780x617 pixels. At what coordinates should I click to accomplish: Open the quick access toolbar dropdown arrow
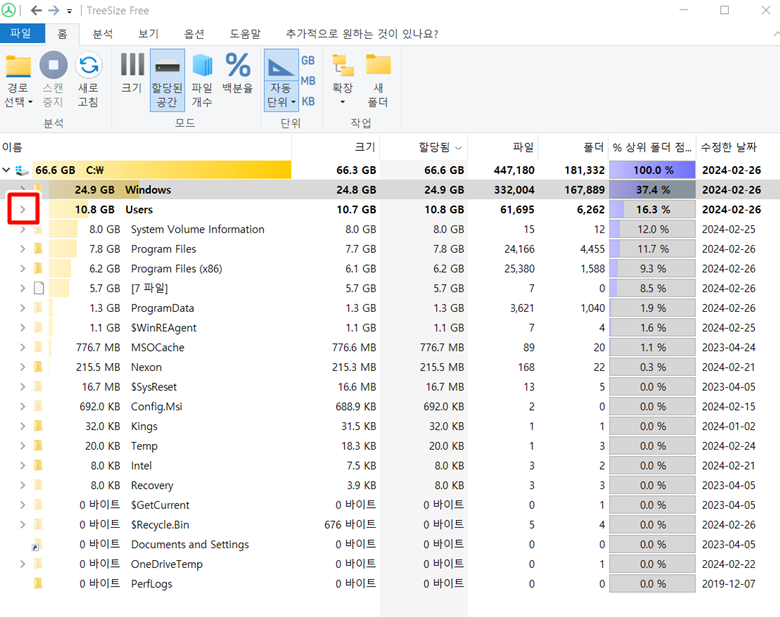pos(69,11)
